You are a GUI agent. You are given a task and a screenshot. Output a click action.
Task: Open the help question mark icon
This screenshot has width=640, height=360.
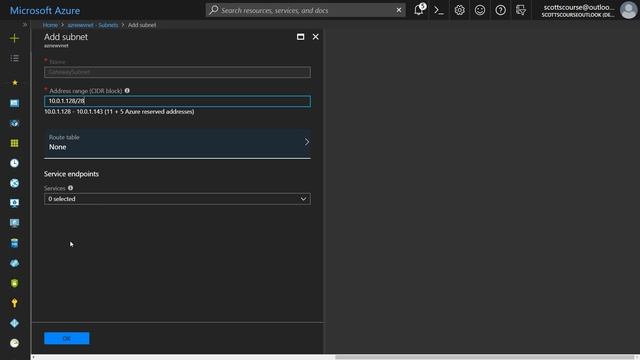click(x=500, y=10)
